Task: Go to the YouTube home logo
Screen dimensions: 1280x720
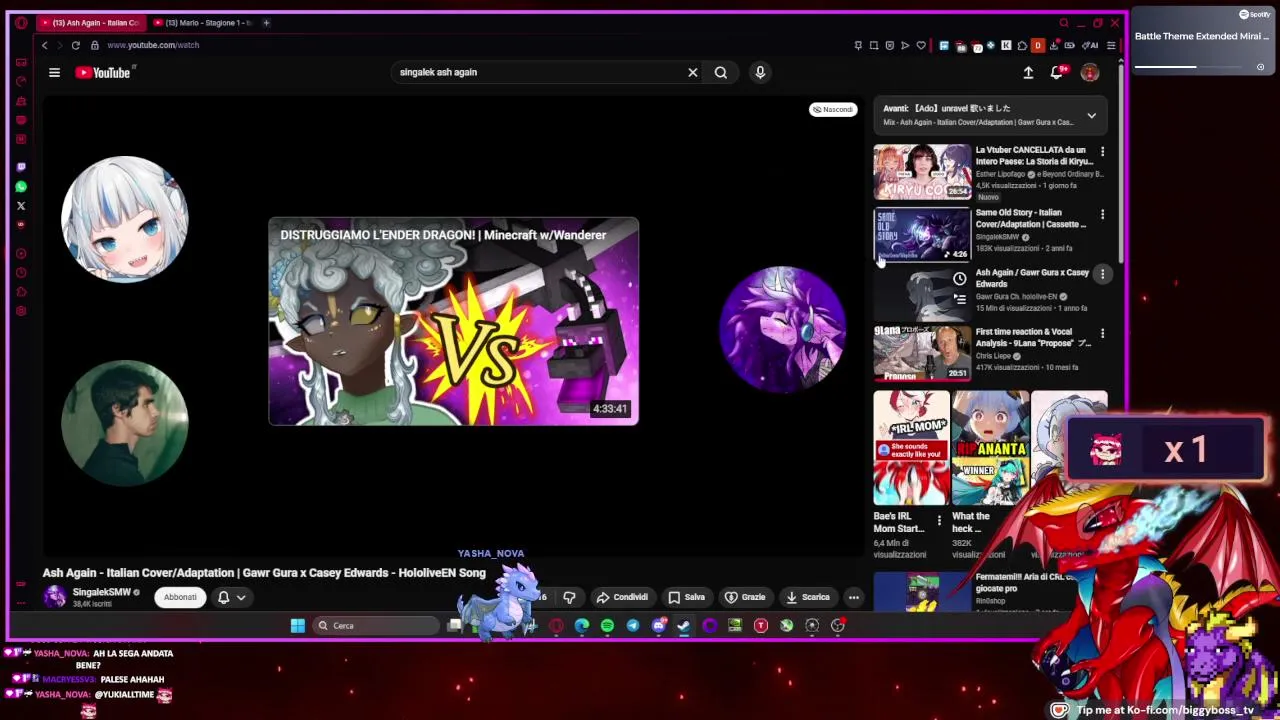Action: [103, 72]
